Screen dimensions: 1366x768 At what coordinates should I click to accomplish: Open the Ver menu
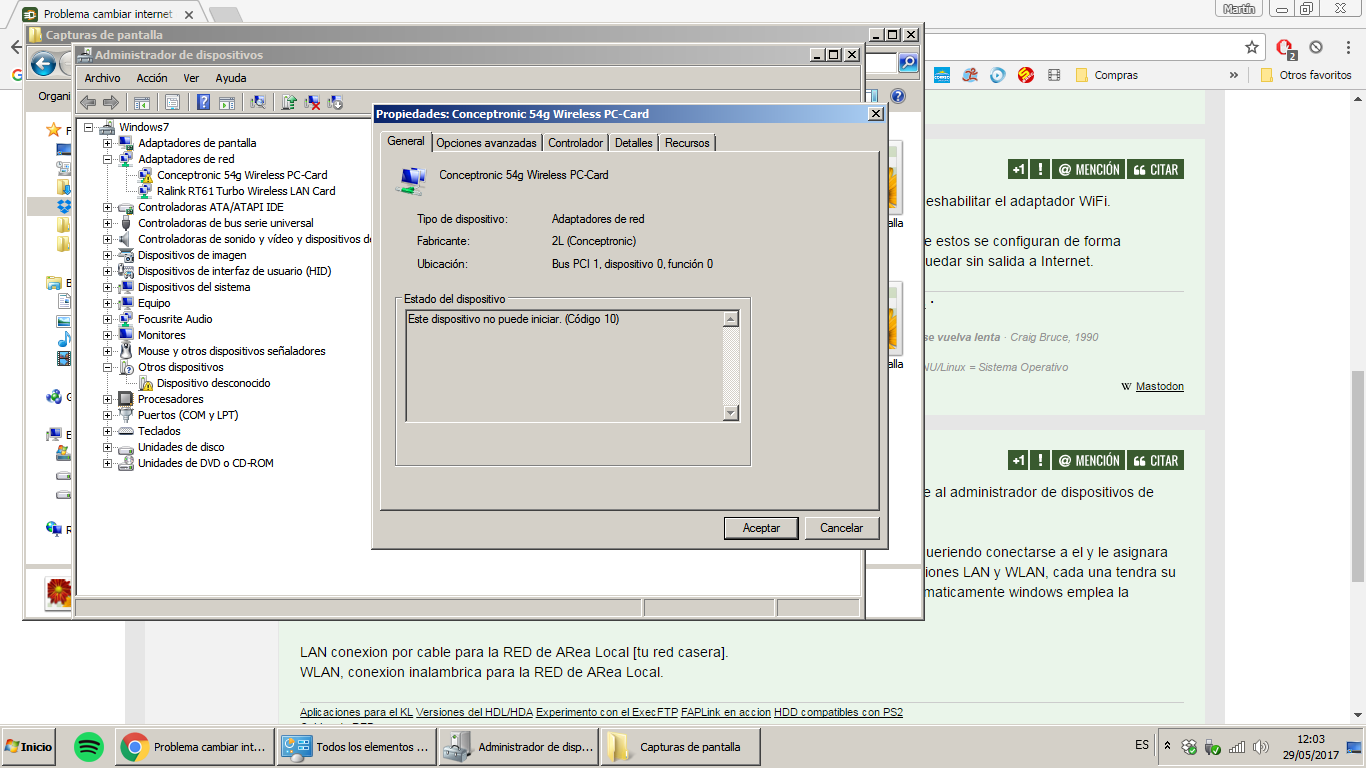(191, 78)
